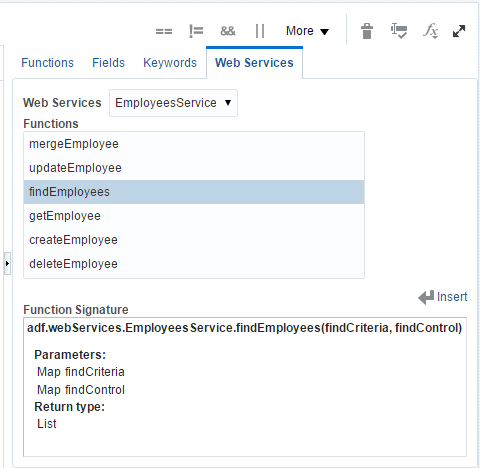Insert the logical OR (||) operator
The image size is (480, 468).
point(260,31)
